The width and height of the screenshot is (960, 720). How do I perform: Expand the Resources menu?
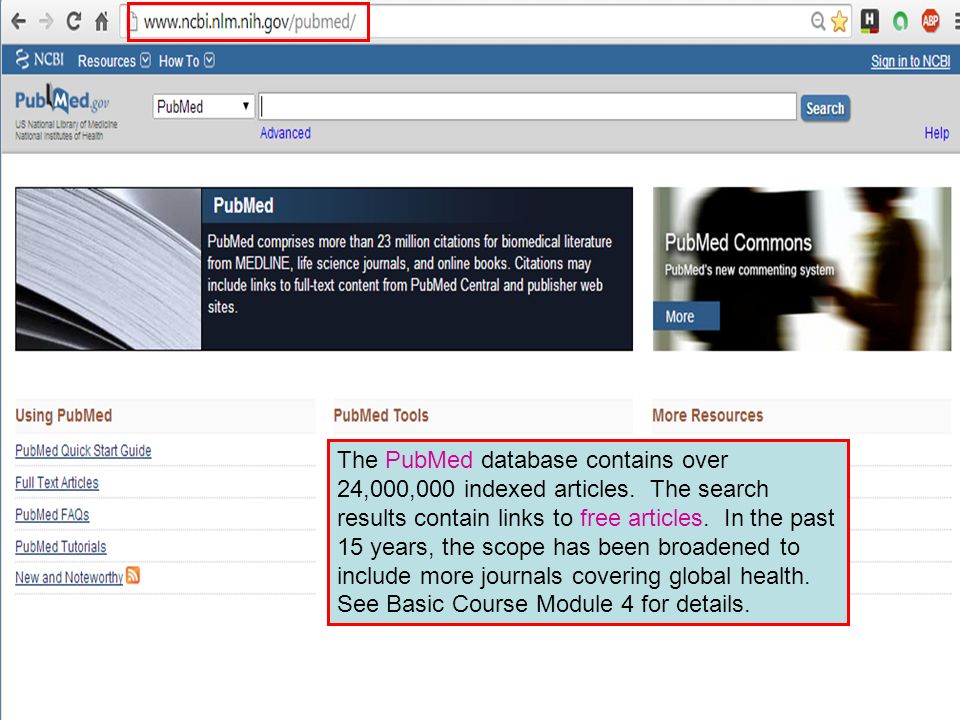(x=114, y=61)
